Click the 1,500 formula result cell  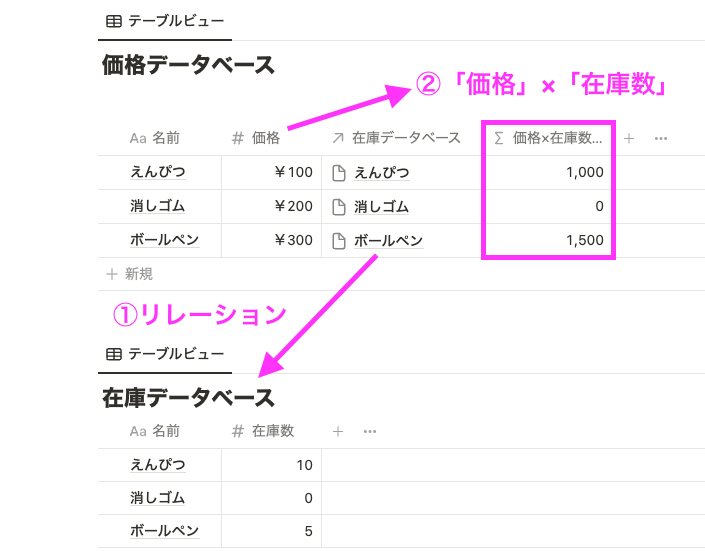548,240
